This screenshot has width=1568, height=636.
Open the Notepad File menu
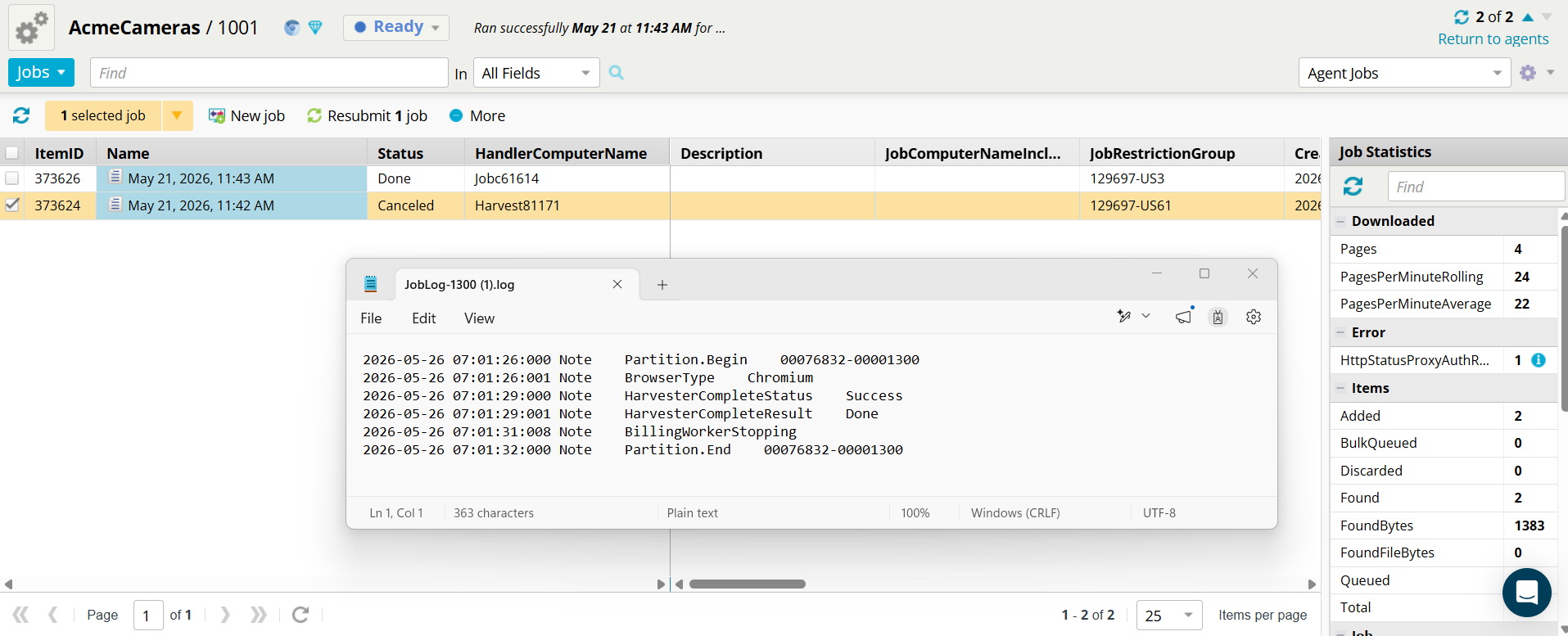[x=371, y=318]
